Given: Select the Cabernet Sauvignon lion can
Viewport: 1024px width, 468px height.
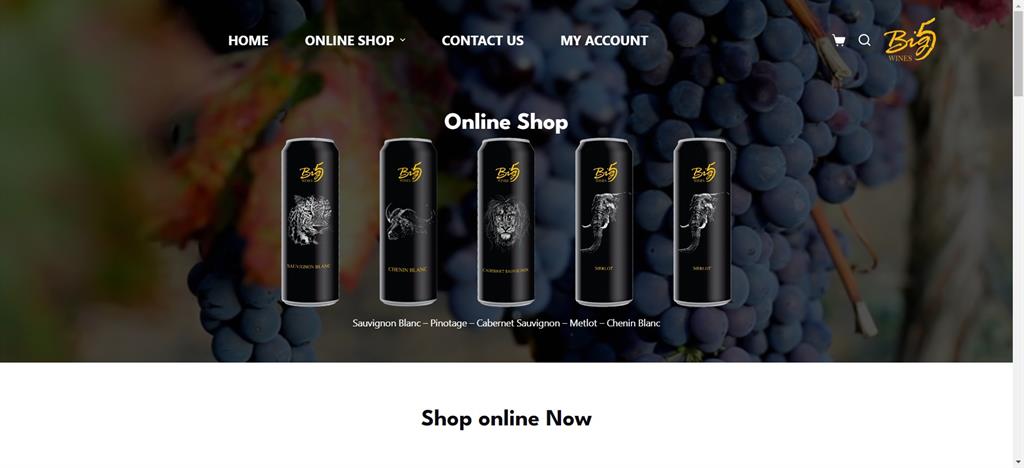Looking at the screenshot, I should click(506, 222).
